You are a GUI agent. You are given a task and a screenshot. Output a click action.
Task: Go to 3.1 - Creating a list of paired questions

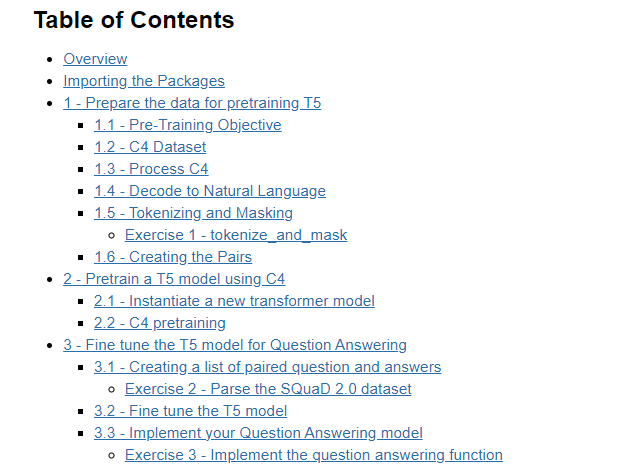[268, 367]
